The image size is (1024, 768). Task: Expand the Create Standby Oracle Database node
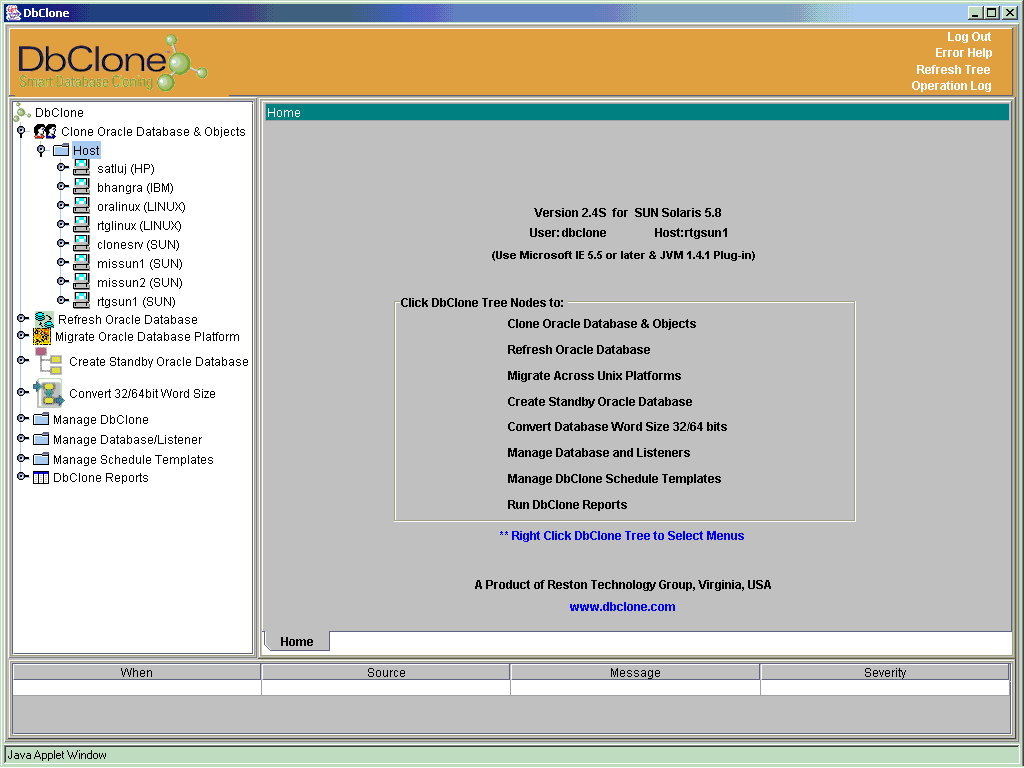pyautogui.click(x=22, y=360)
